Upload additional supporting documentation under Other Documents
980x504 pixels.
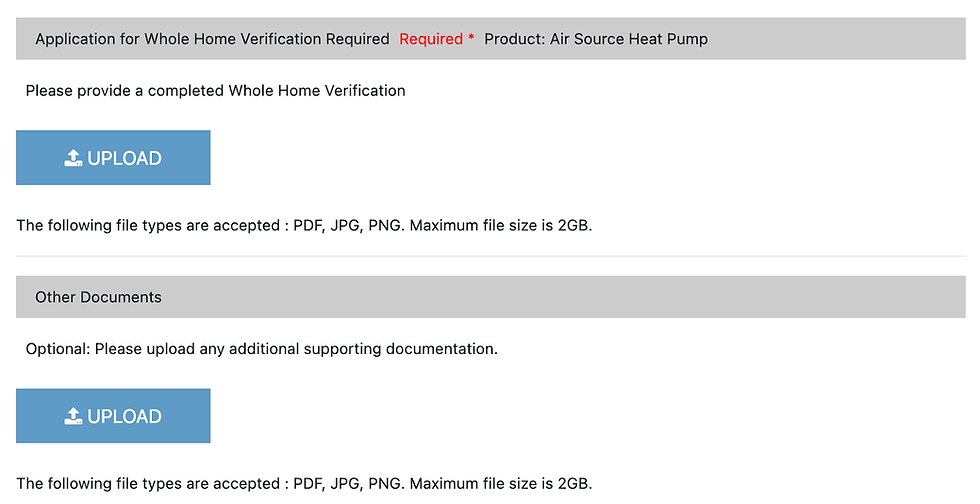(x=113, y=416)
